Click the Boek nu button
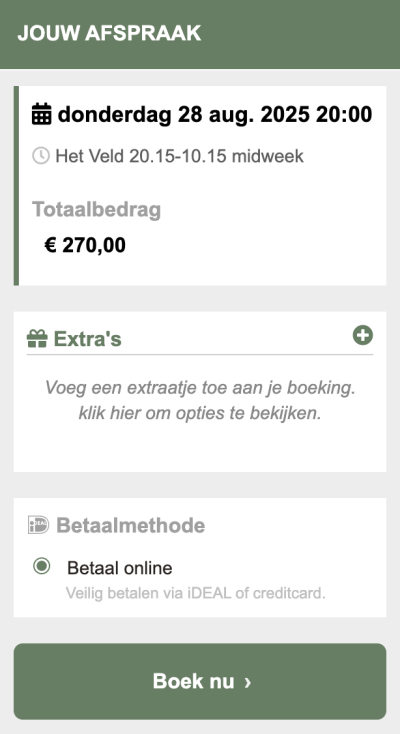The height and width of the screenshot is (734, 400). pos(200,681)
